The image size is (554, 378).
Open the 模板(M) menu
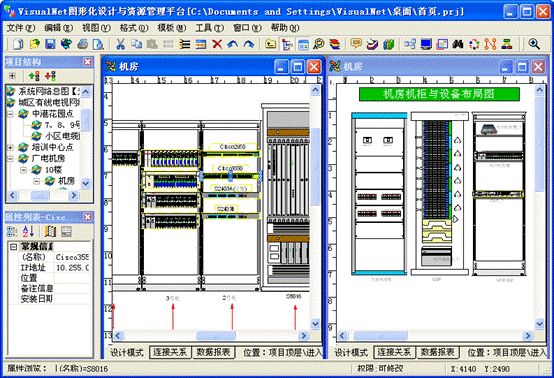172,28
